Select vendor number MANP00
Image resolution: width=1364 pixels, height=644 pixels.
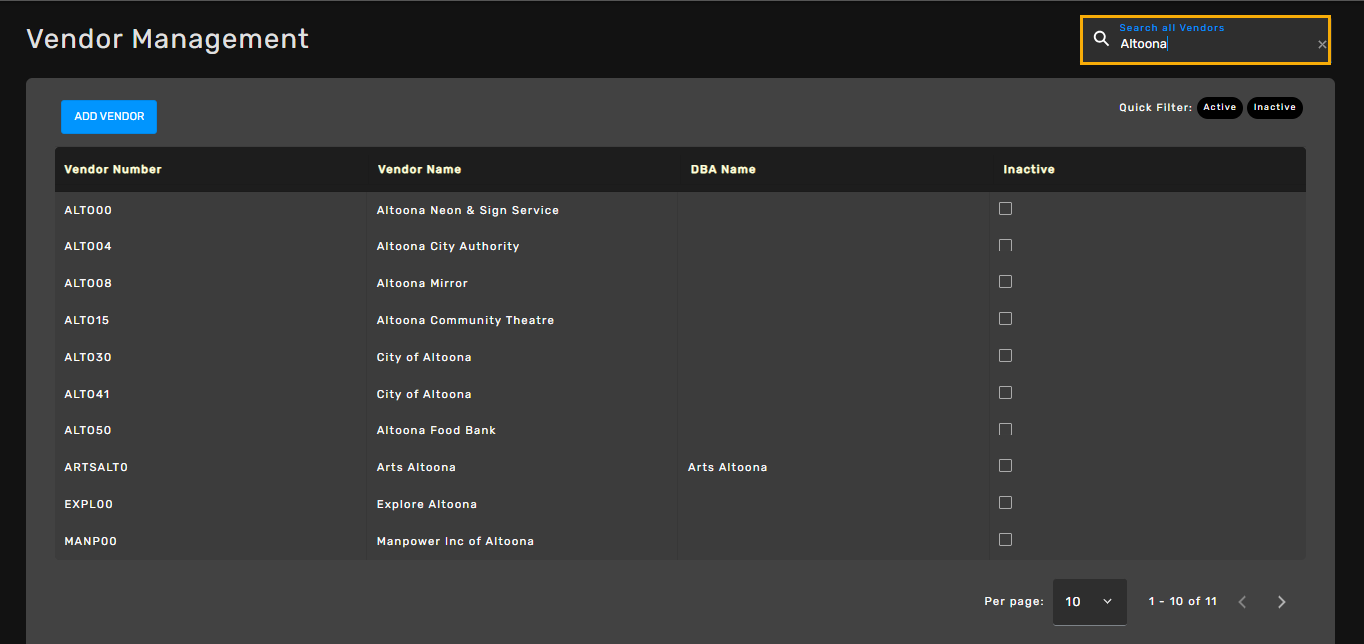pyautogui.click(x=91, y=542)
